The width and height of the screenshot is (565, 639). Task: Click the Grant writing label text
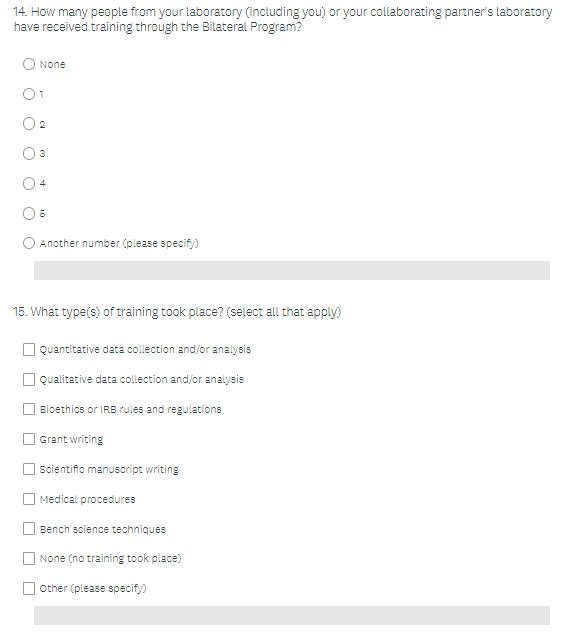coord(71,439)
